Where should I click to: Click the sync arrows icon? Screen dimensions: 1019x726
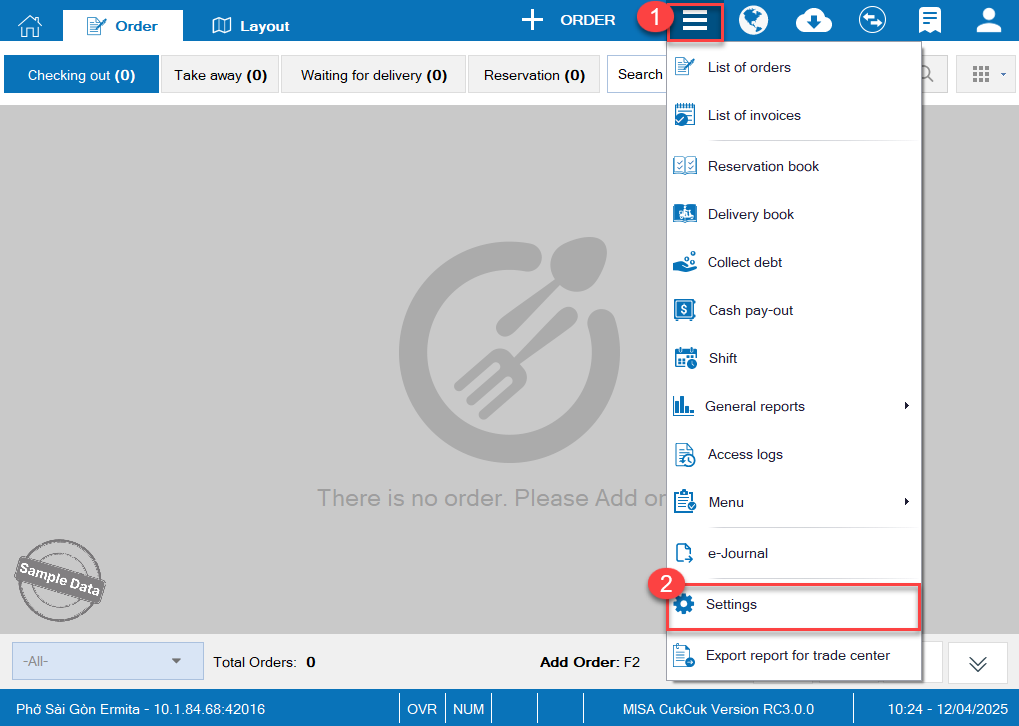click(x=872, y=21)
